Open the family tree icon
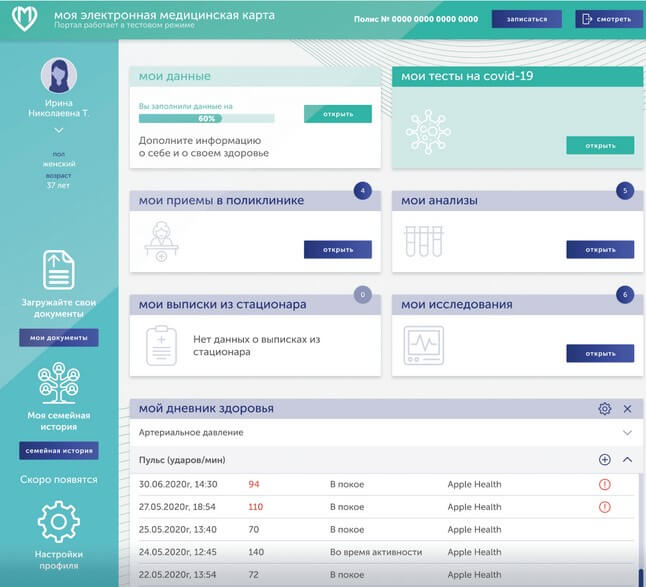 pyautogui.click(x=59, y=383)
